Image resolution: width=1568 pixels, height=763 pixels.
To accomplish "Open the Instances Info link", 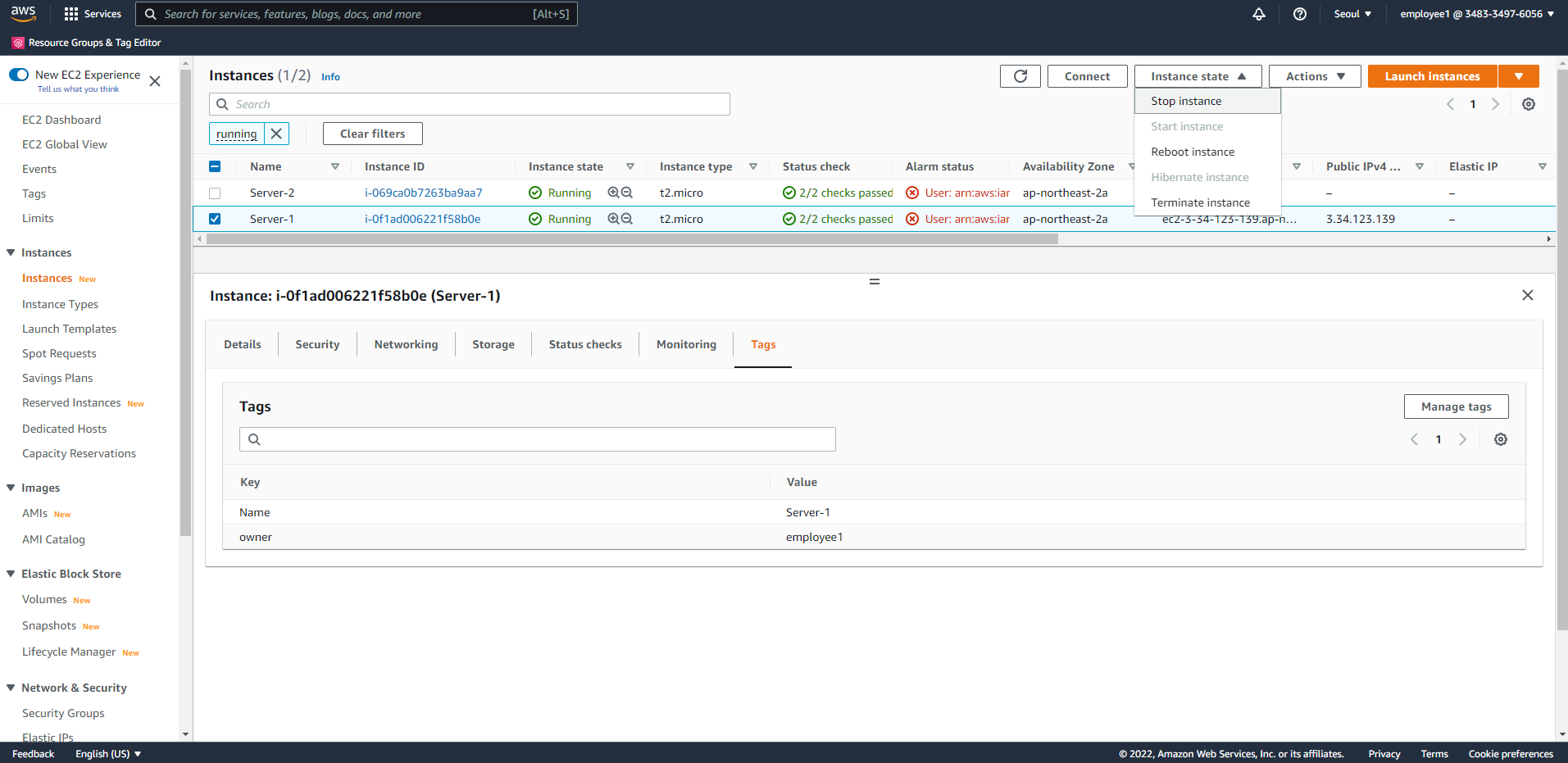I will click(330, 77).
